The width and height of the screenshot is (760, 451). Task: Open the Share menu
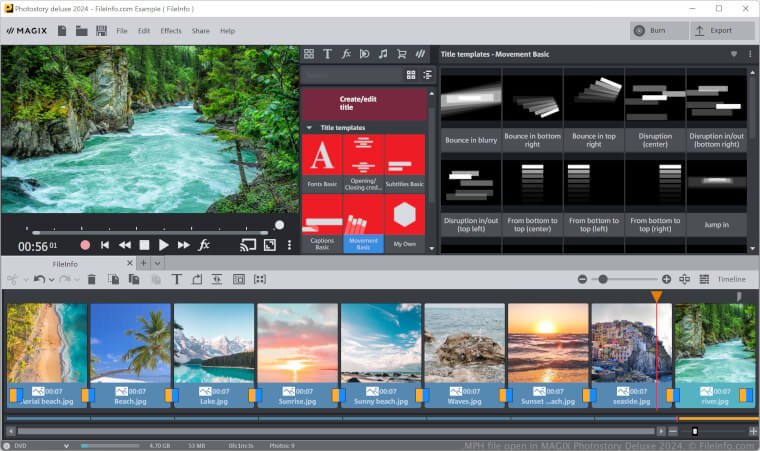point(201,31)
